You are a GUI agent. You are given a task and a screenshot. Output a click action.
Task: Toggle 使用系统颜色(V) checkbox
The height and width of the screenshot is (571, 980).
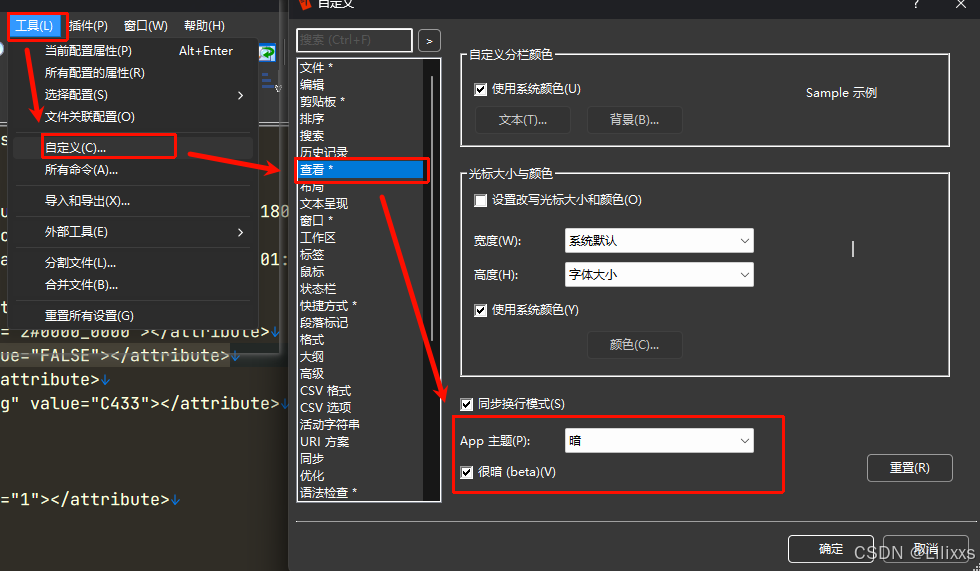[x=480, y=310]
